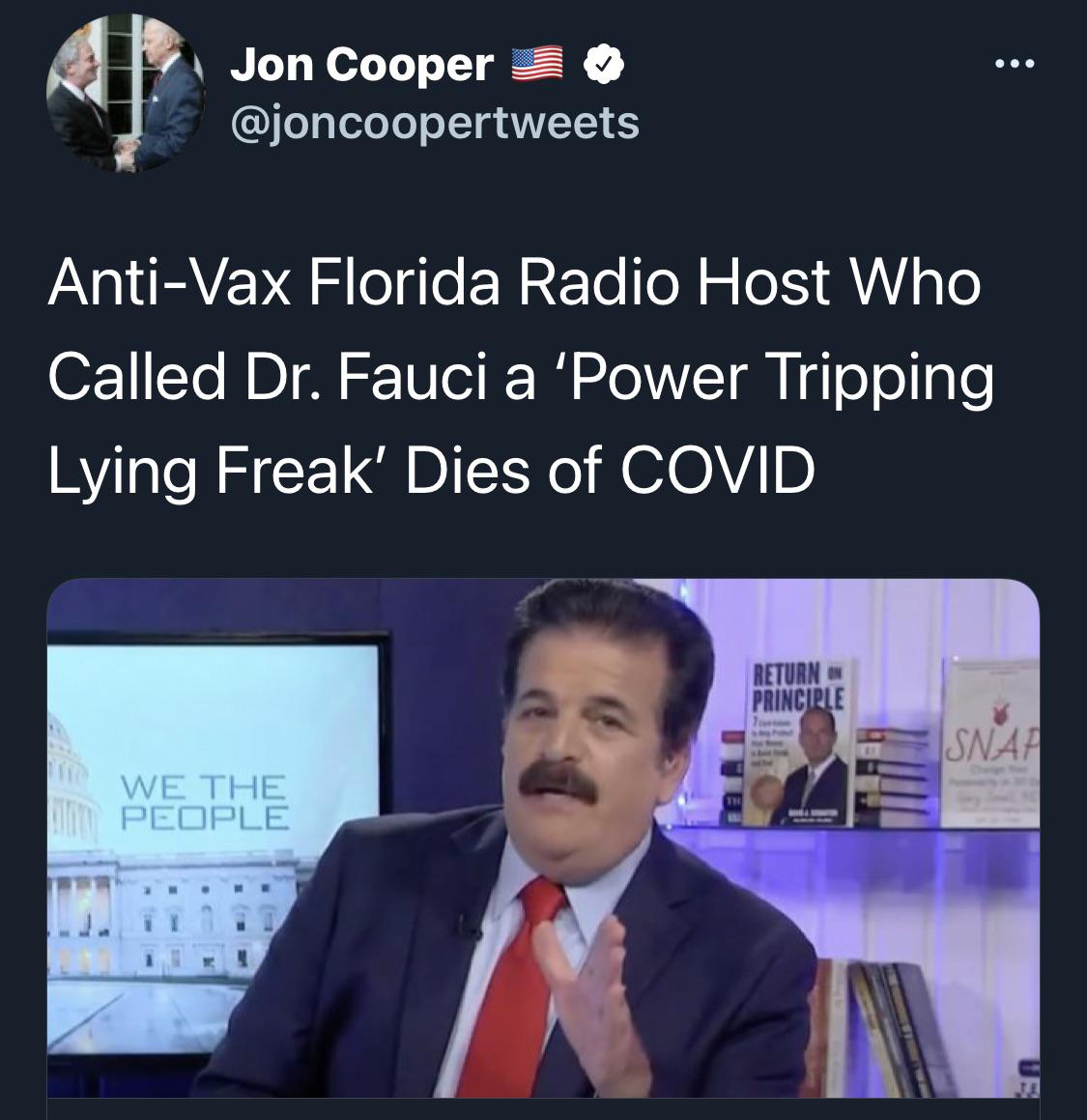Screen dimensions: 1087x1120
Task: Click the Jon Cooper display name
Action: [361, 65]
